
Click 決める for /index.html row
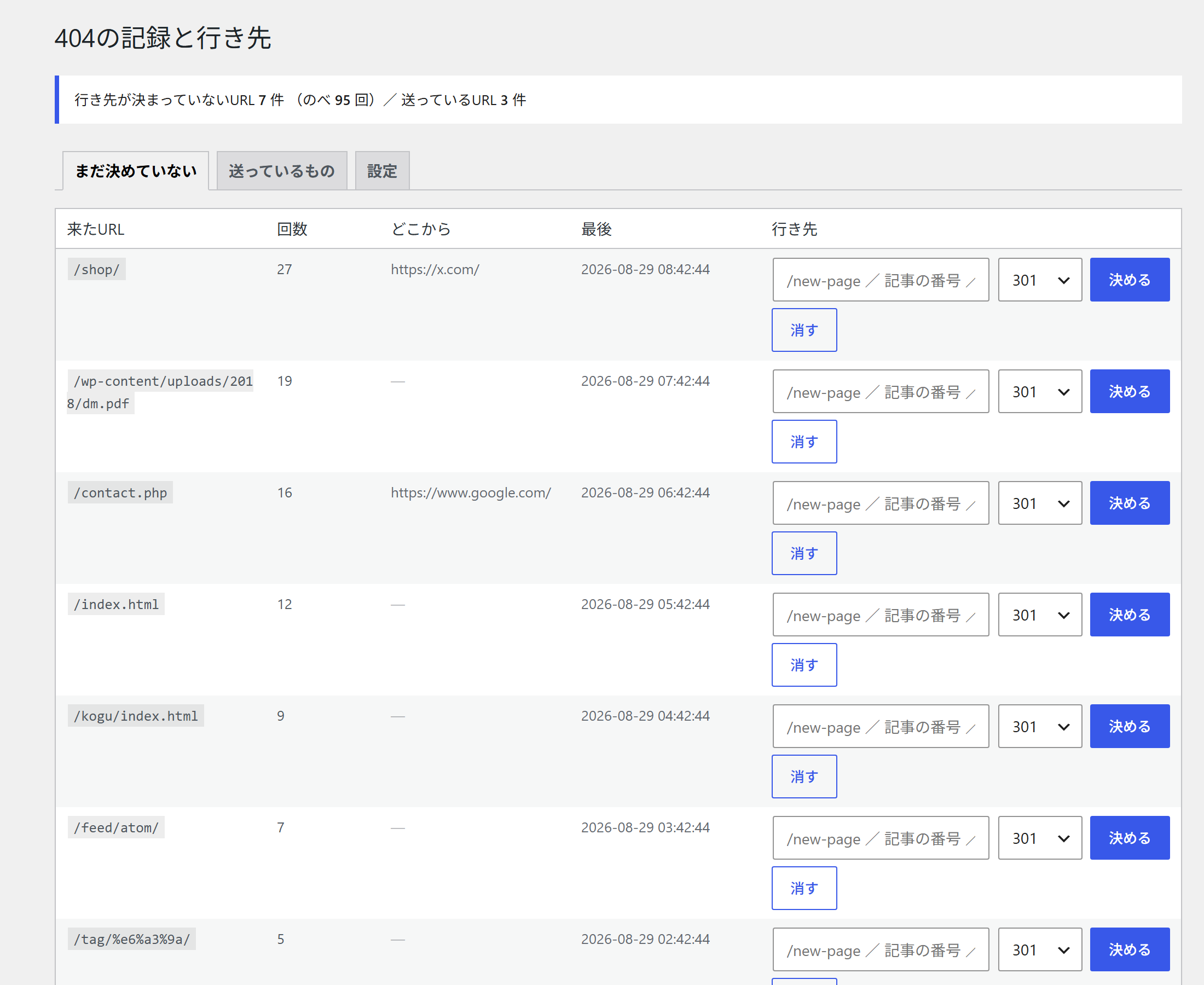[1130, 615]
